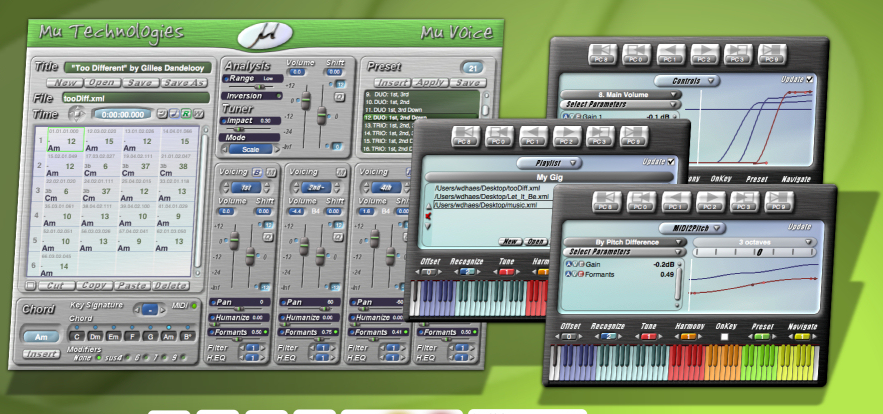
Task: Click PC 2 play arrow in Controls window
Action: click(704, 55)
